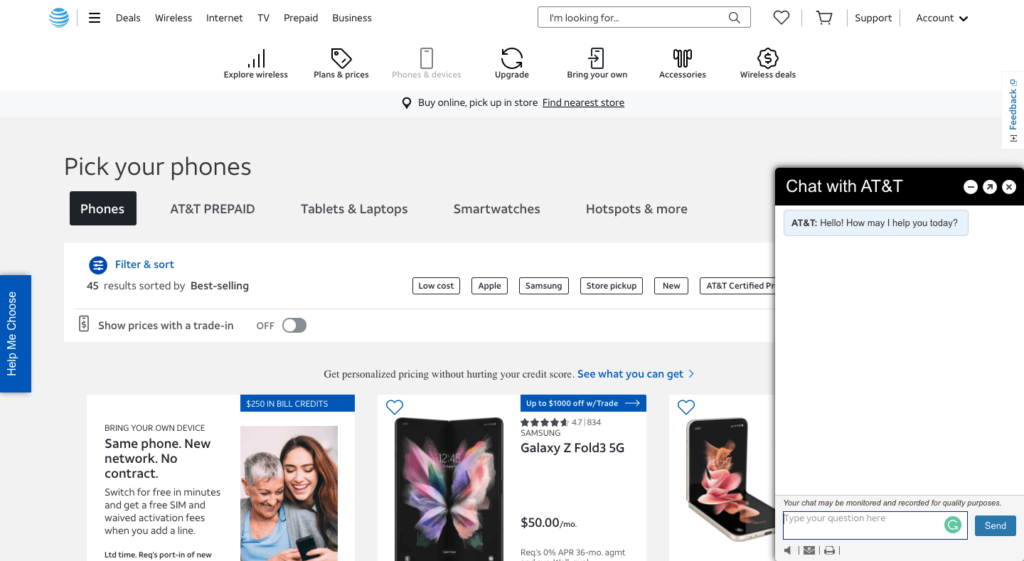The width and height of the screenshot is (1024, 561).
Task: Click the AT&T globe logo
Action: tap(59, 18)
